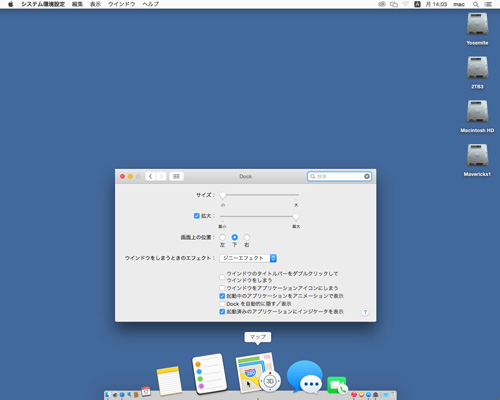
Task: Click the Finder icon in the Dock
Action: pyautogui.click(x=107, y=395)
